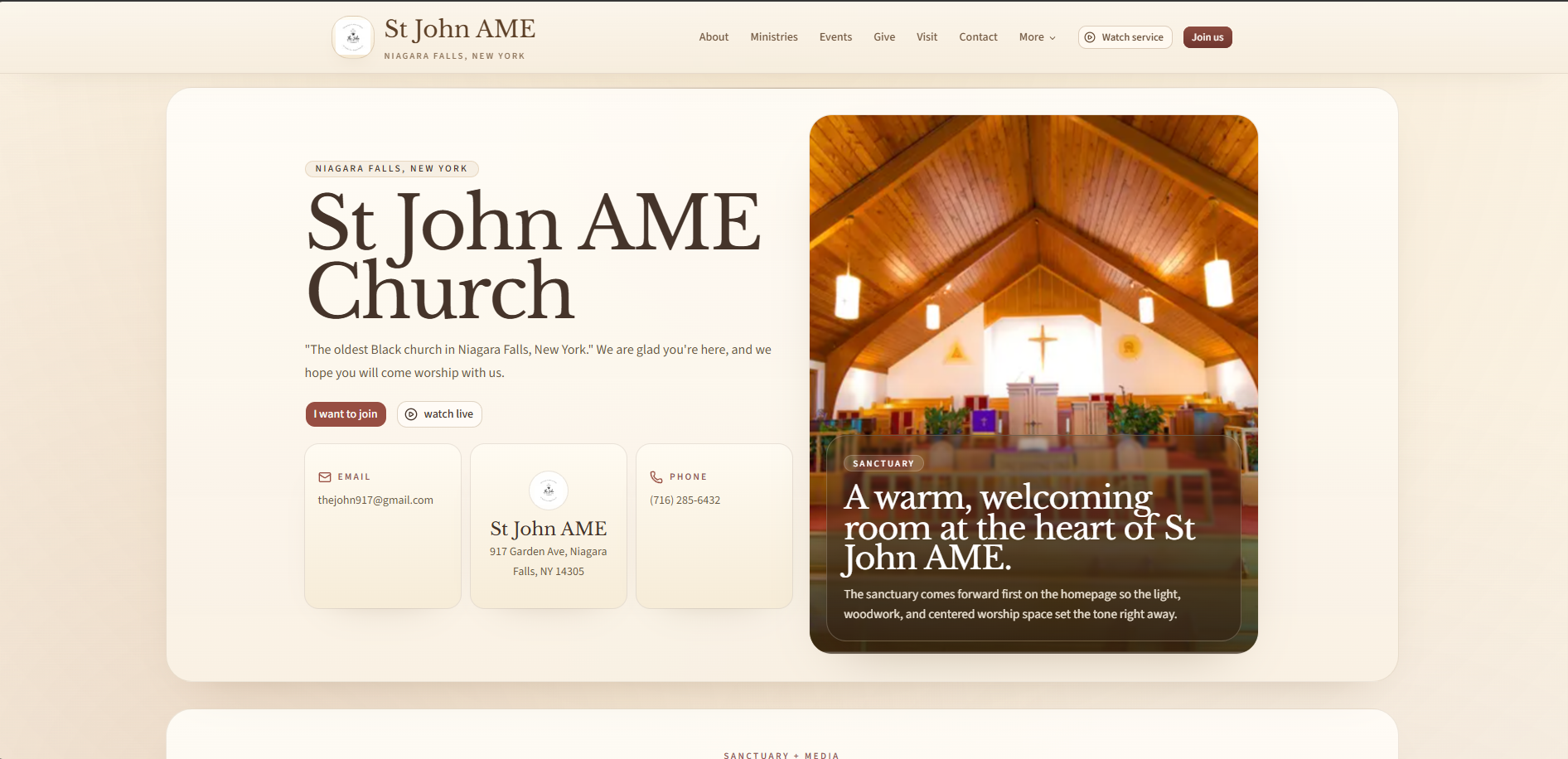Expand the More dropdown in the header
1568x759 pixels.
[1036, 37]
